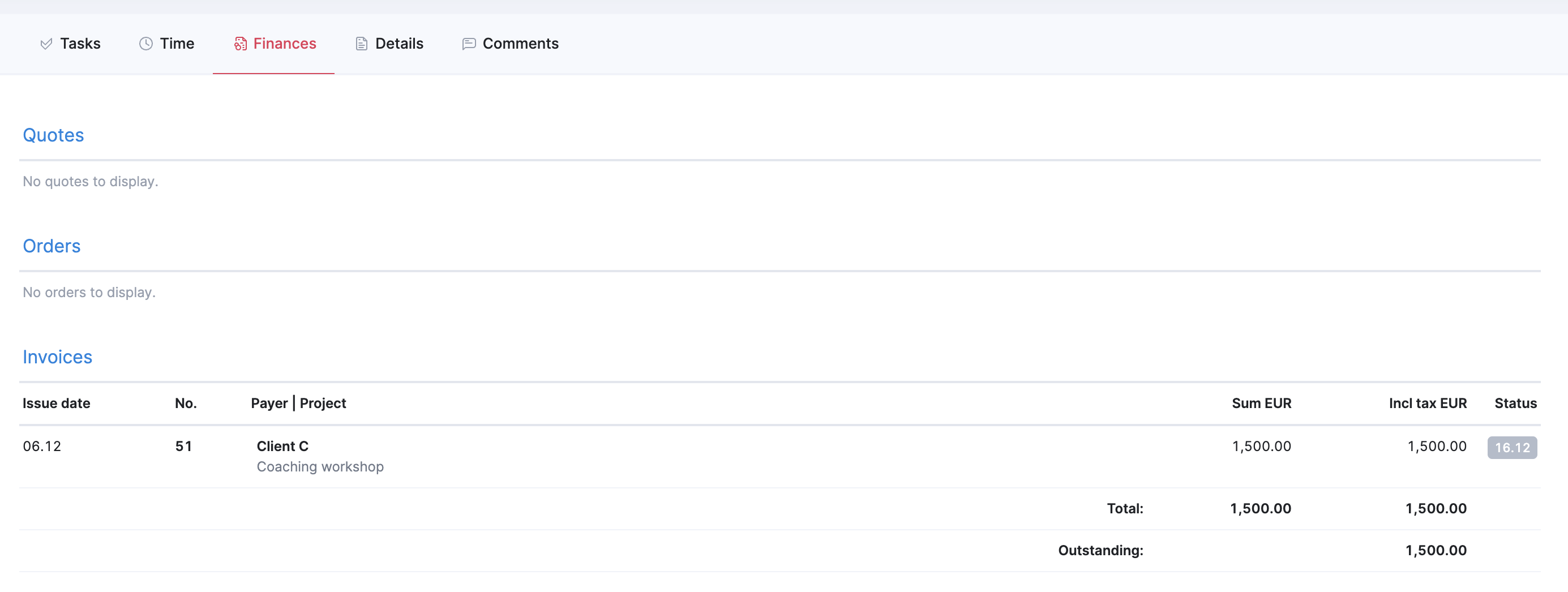Image resolution: width=1568 pixels, height=592 pixels.
Task: Open payer Client C
Action: tap(282, 447)
